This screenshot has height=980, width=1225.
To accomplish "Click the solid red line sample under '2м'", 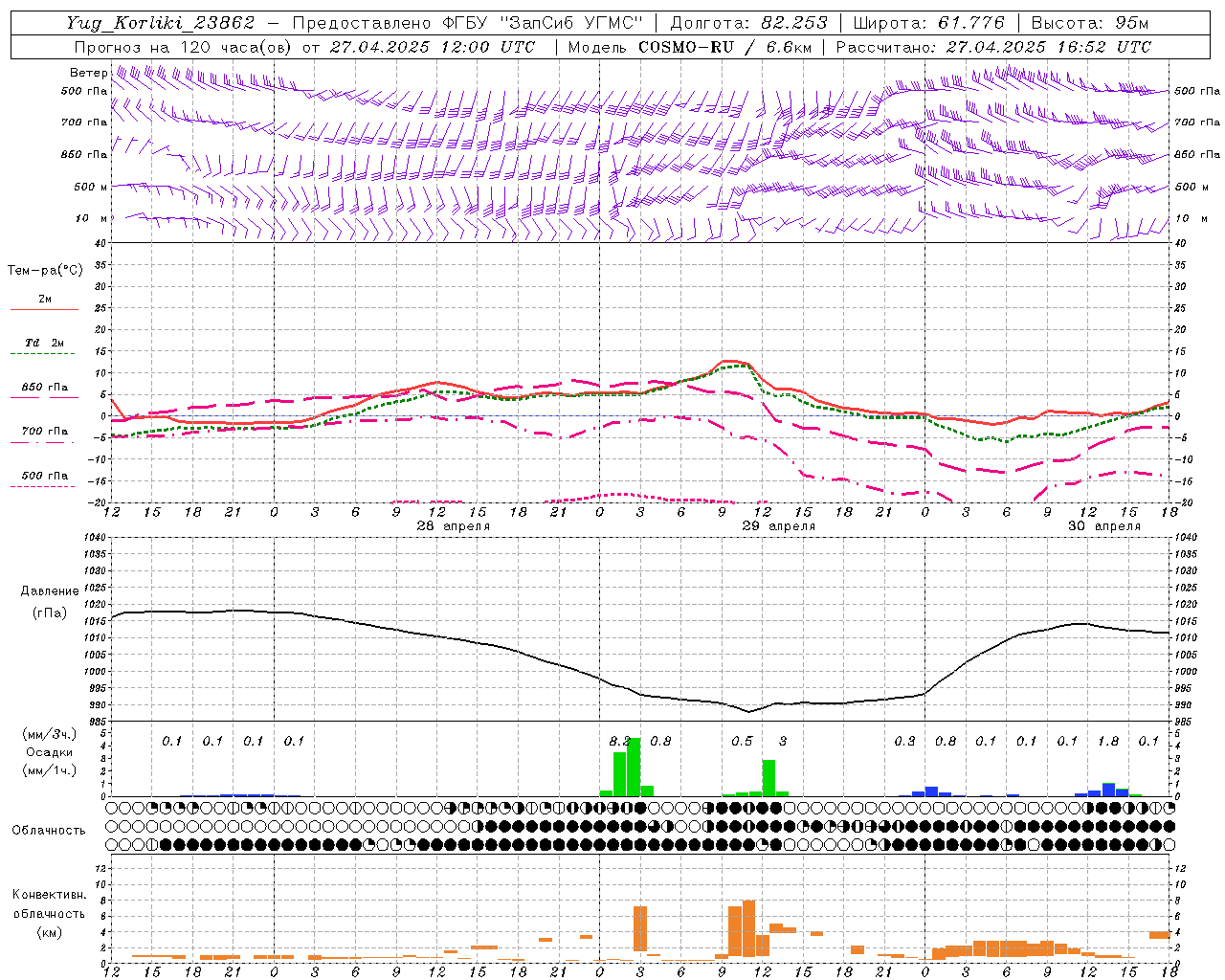I will coord(44,310).
